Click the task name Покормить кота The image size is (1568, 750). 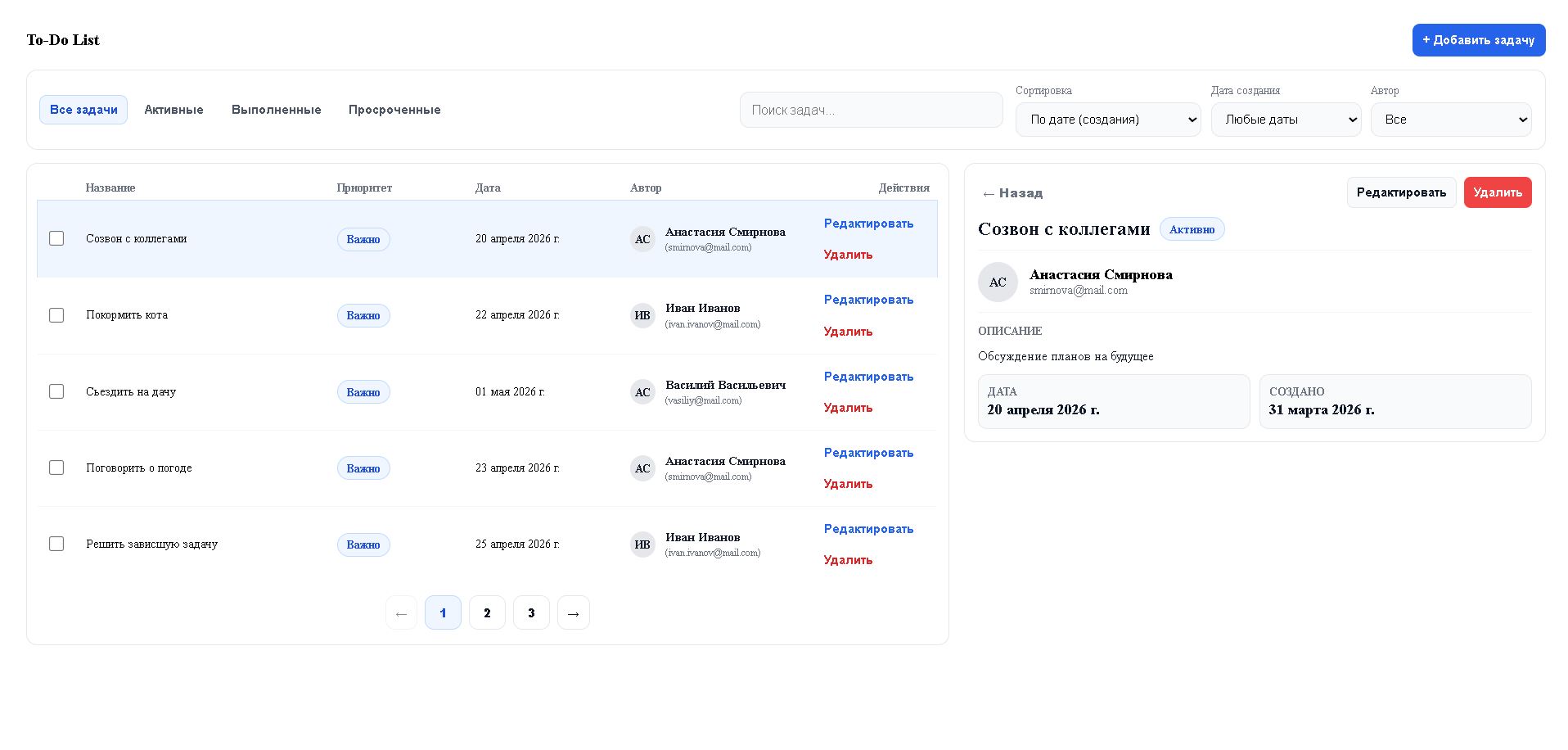127,315
